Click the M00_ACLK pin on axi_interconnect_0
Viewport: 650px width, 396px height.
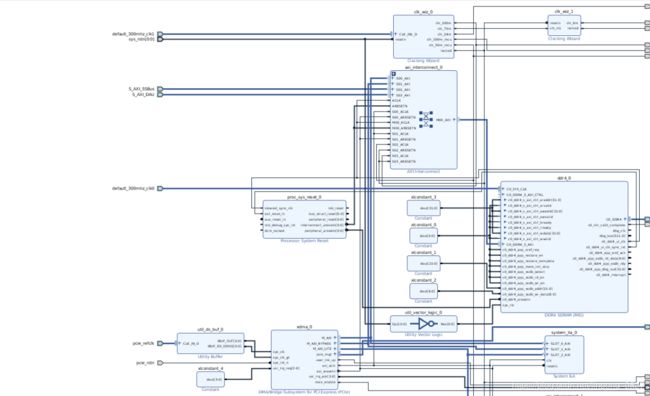click(x=400, y=123)
